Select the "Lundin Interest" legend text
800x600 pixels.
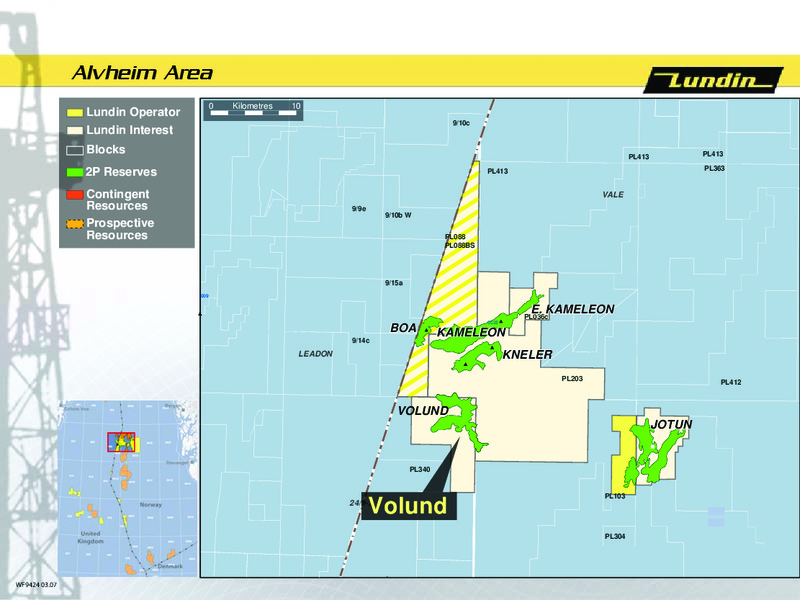[x=130, y=130]
